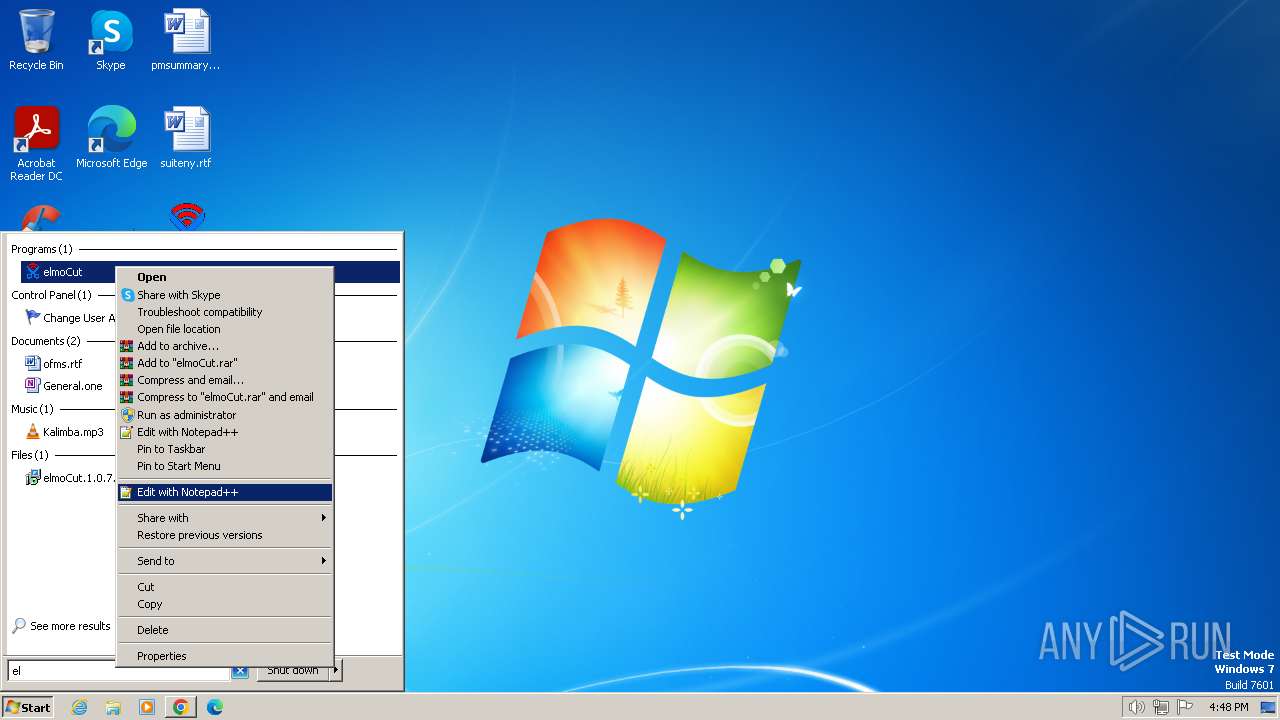Select Compress and email... entry

224,380
